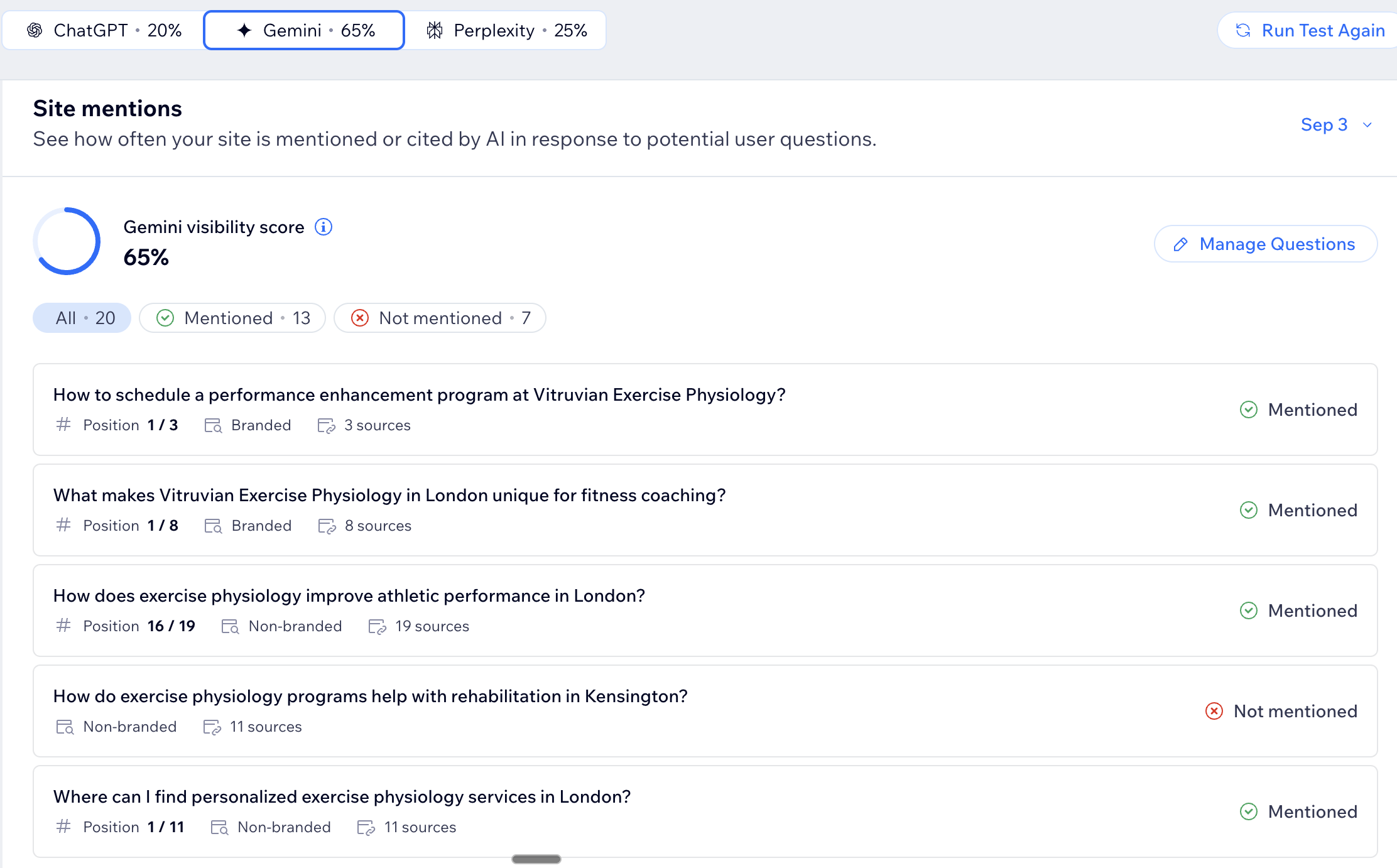Click Mentioned check icon in athletic performance row

click(1249, 610)
